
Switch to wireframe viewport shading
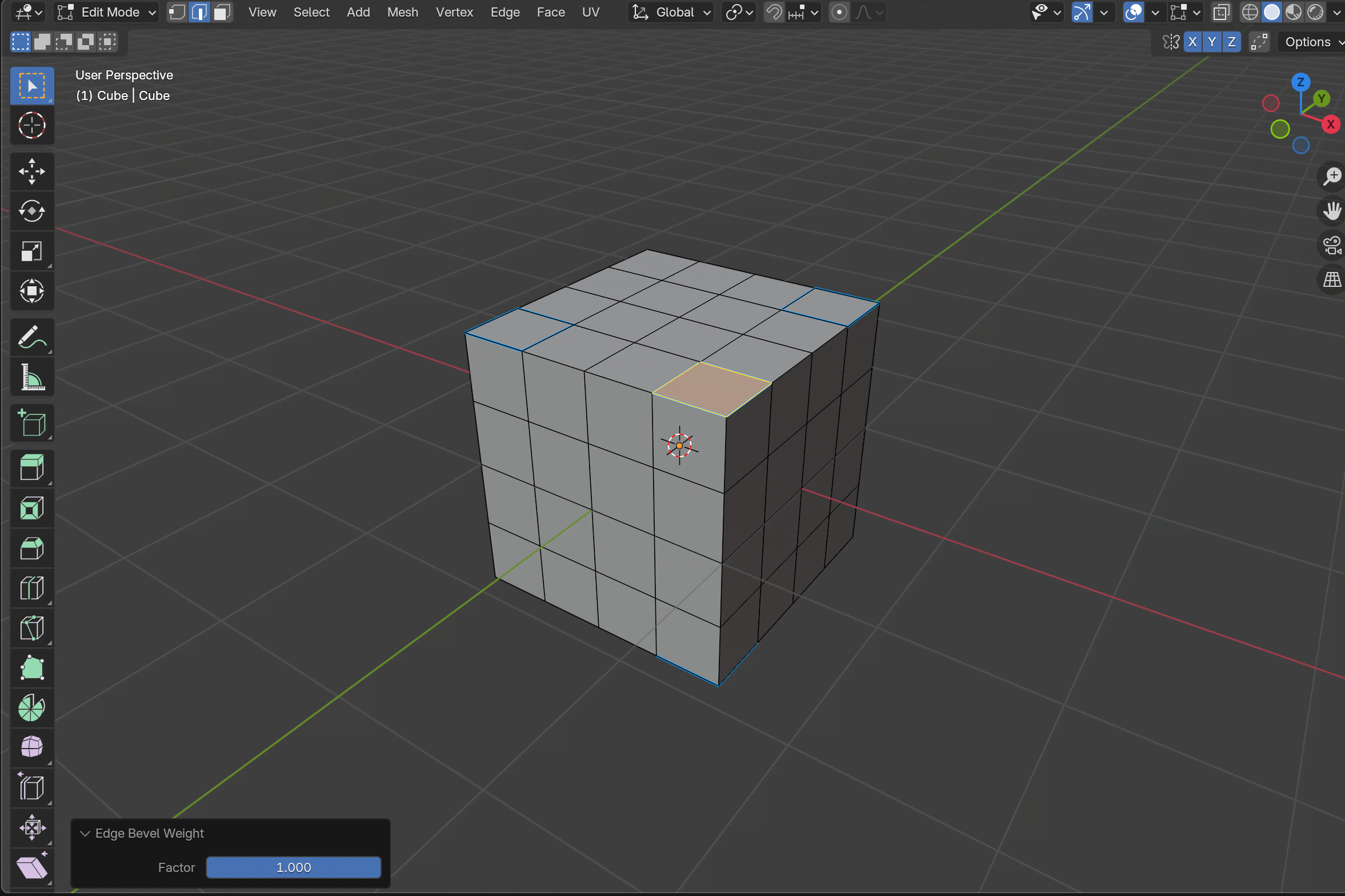[x=1250, y=12]
